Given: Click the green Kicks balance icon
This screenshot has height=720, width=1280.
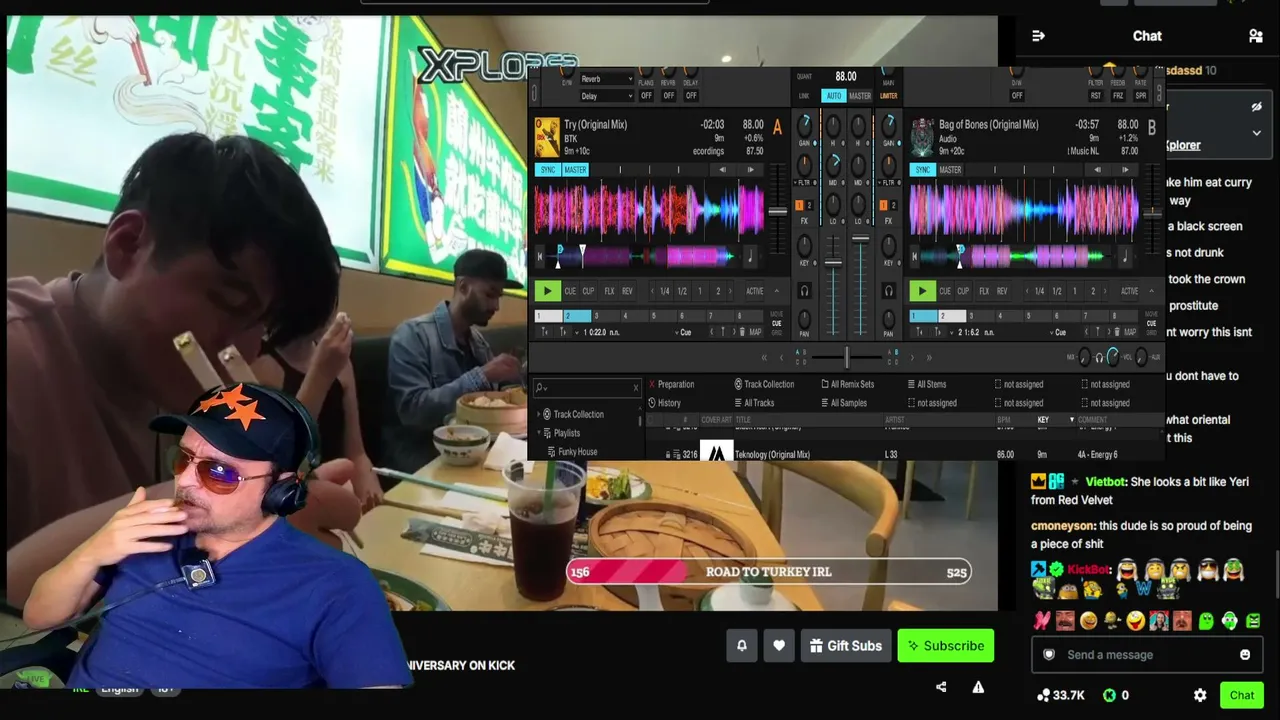Looking at the screenshot, I should click(x=1109, y=695).
